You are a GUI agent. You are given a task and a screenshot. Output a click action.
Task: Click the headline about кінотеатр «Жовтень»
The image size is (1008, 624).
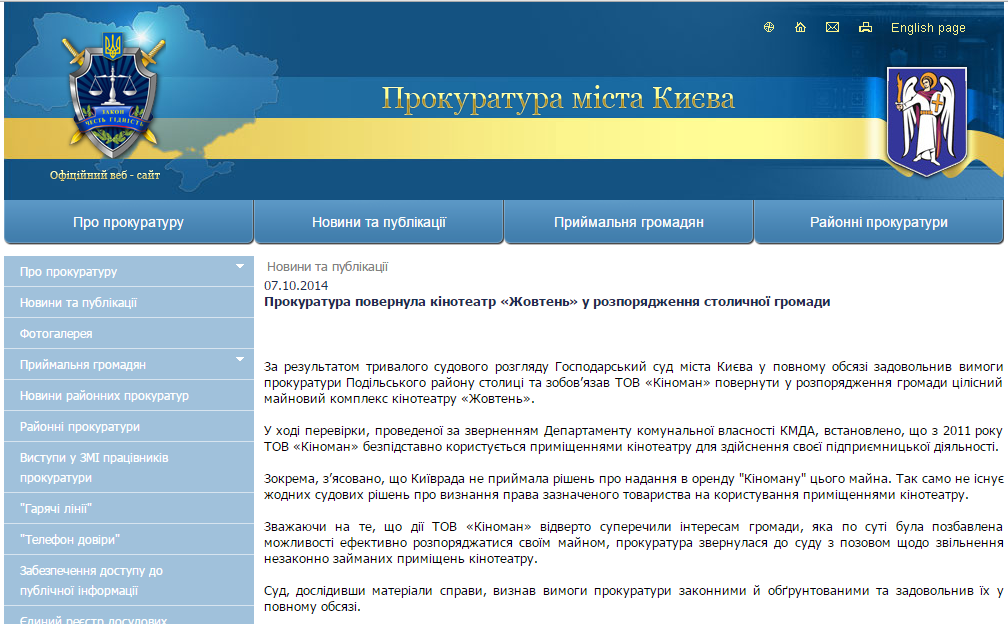(547, 301)
